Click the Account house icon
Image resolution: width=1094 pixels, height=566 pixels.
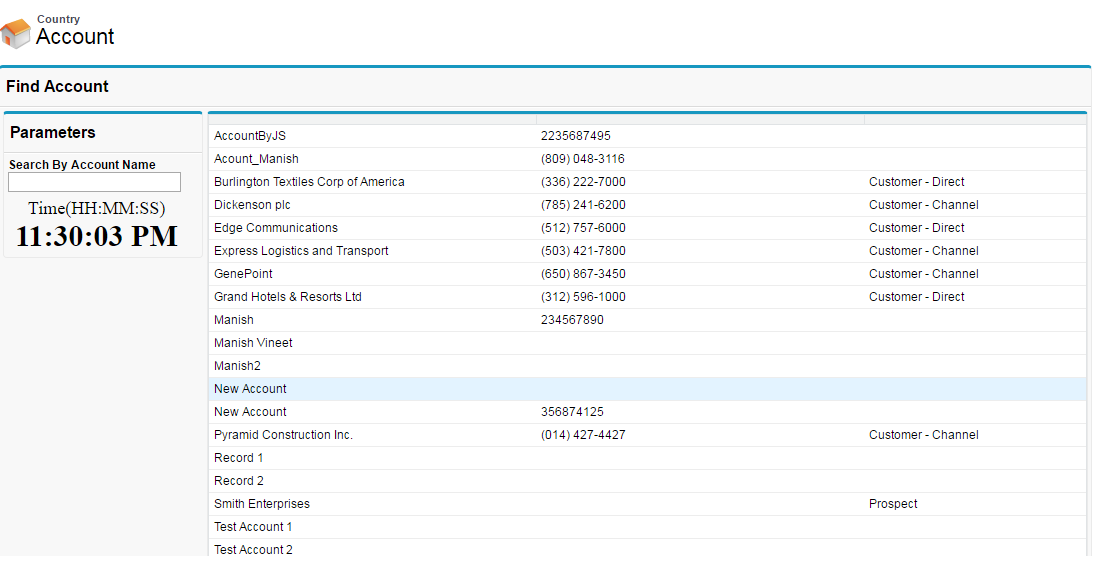16,33
